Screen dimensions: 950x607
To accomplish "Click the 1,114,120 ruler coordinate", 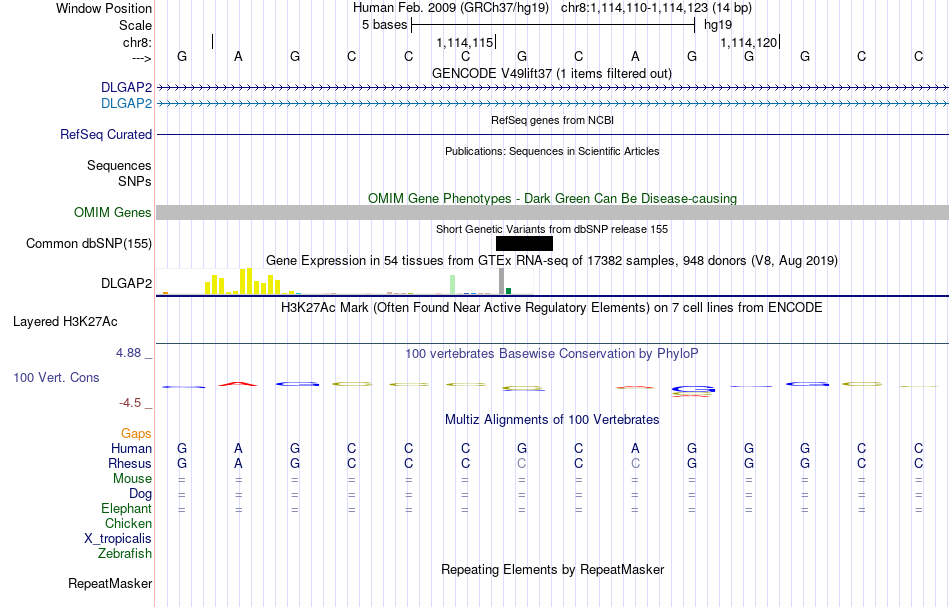I will (x=748, y=42).
